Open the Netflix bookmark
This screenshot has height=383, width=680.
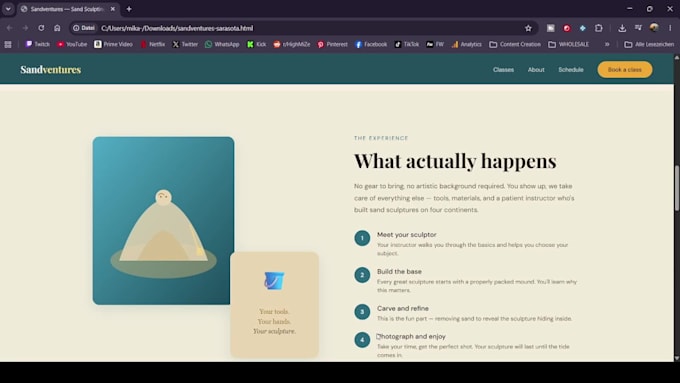pyautogui.click(x=153, y=44)
